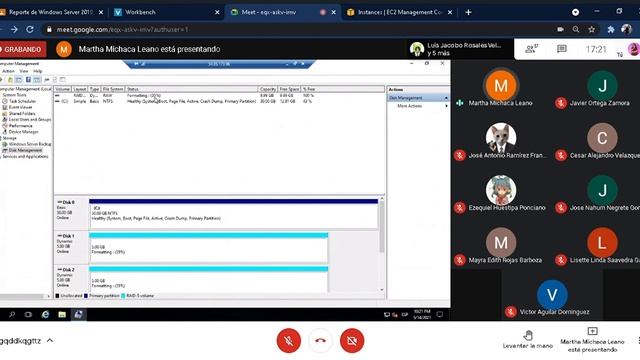
Task: Select Local Users and Groups
Action: coord(30,120)
